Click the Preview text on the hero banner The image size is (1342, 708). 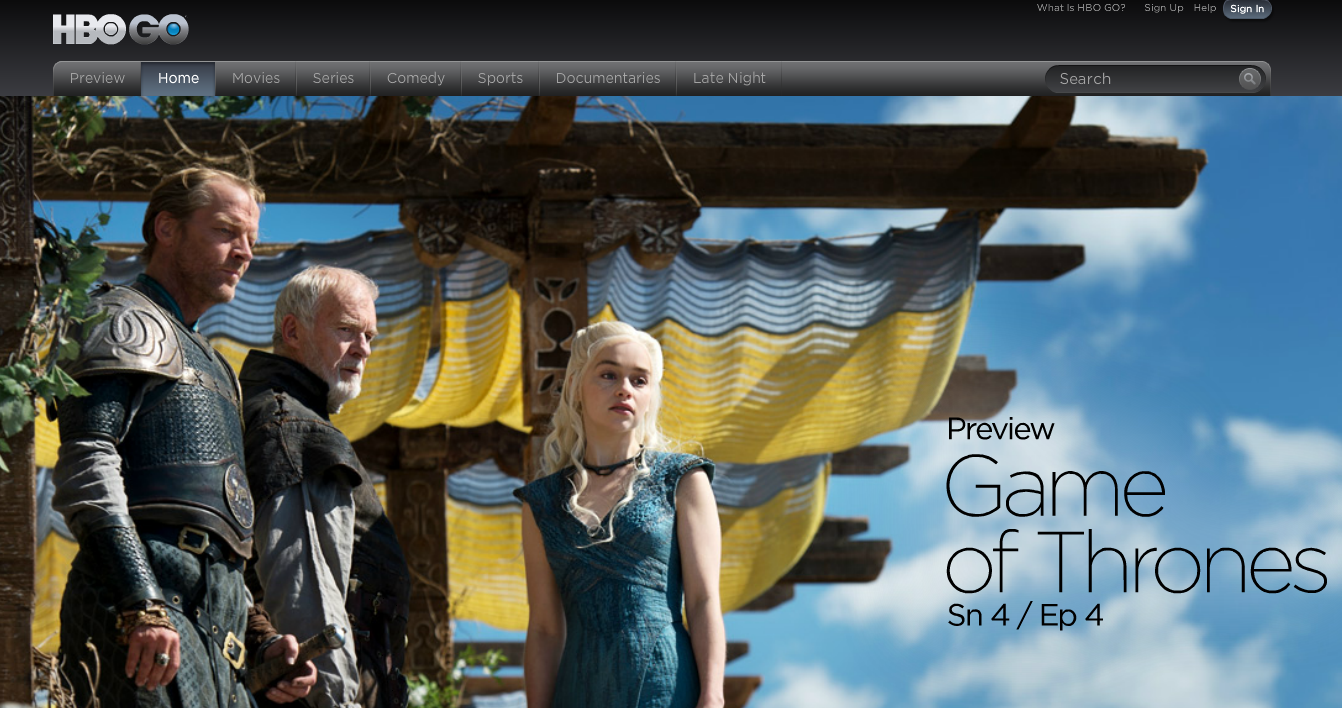[1000, 429]
